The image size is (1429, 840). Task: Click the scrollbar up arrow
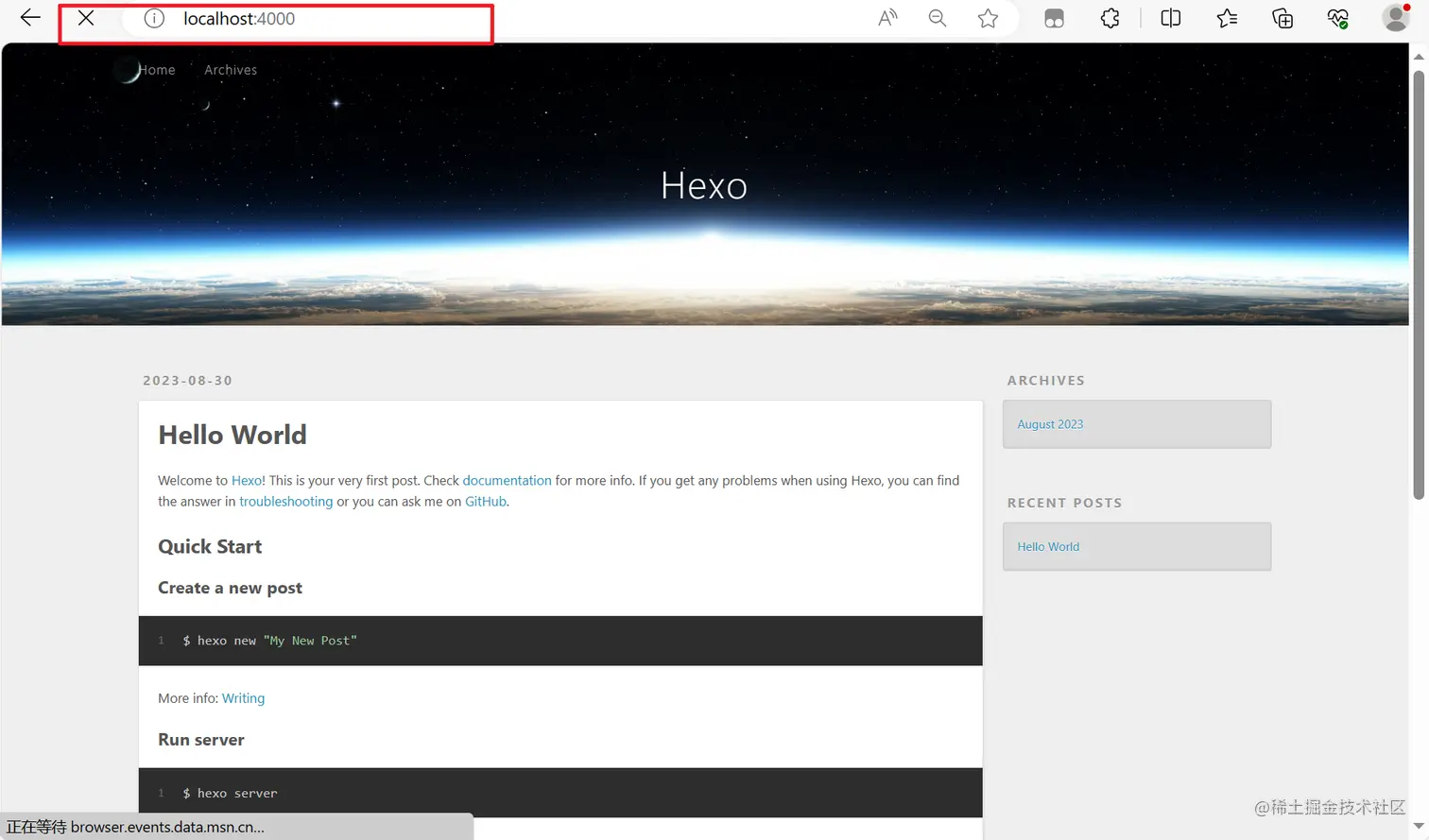pyautogui.click(x=1419, y=57)
